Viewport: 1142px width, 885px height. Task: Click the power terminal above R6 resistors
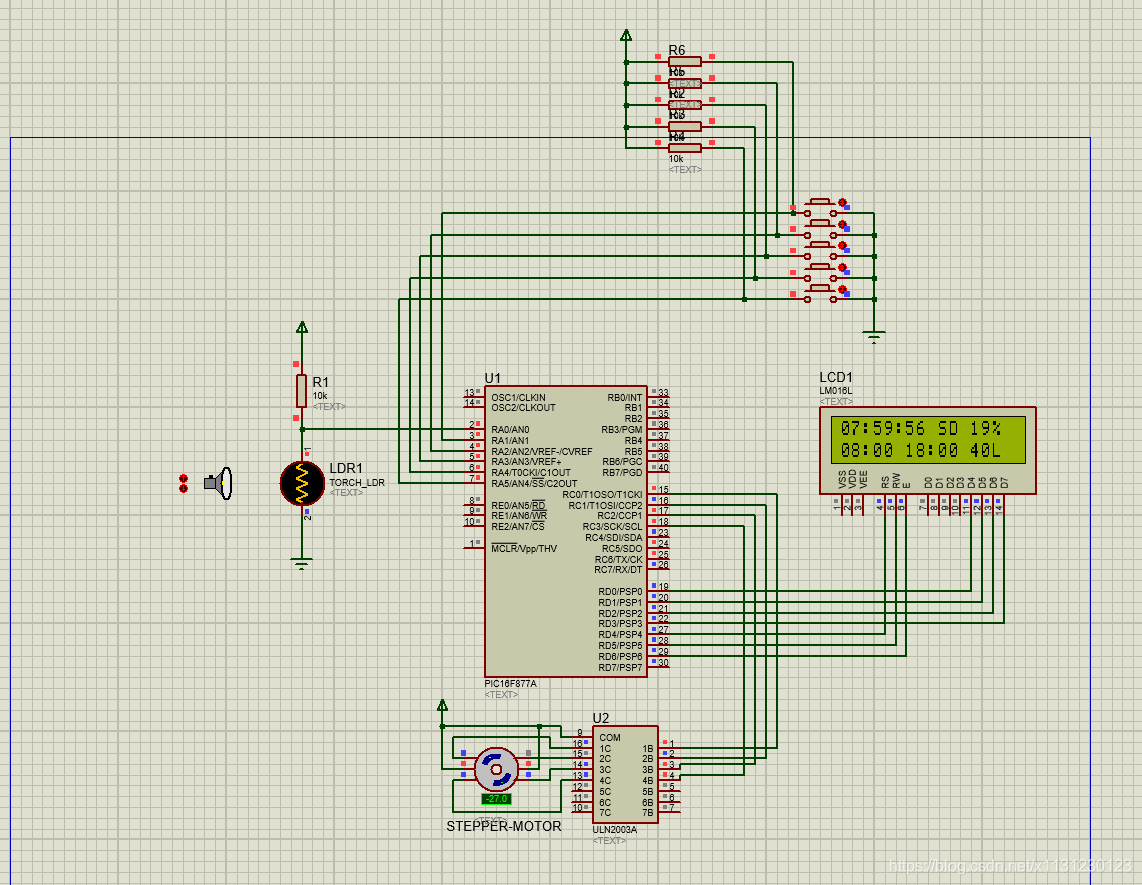click(626, 35)
